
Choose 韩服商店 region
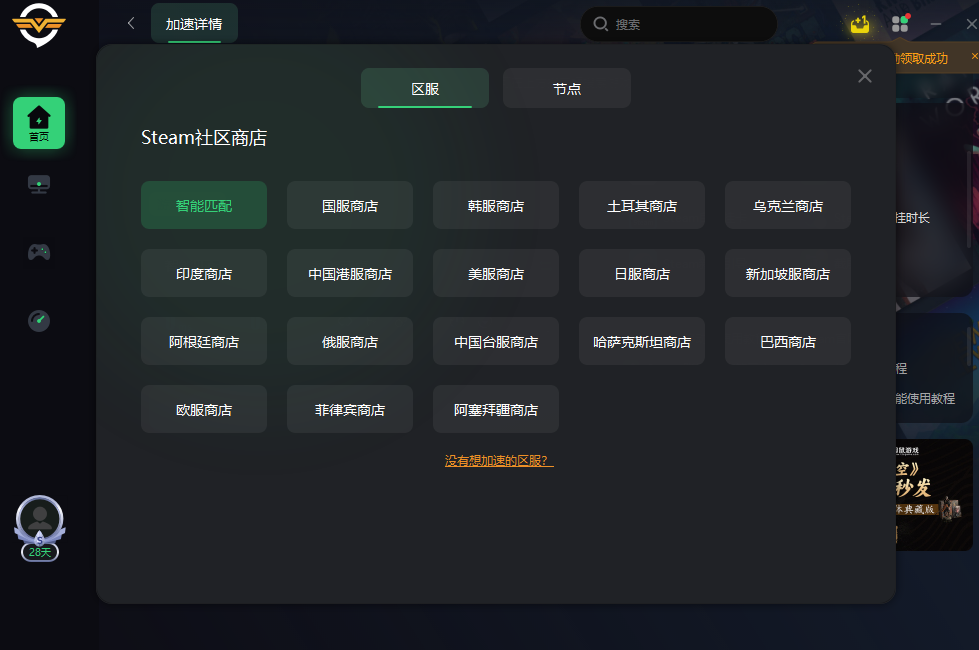[496, 205]
